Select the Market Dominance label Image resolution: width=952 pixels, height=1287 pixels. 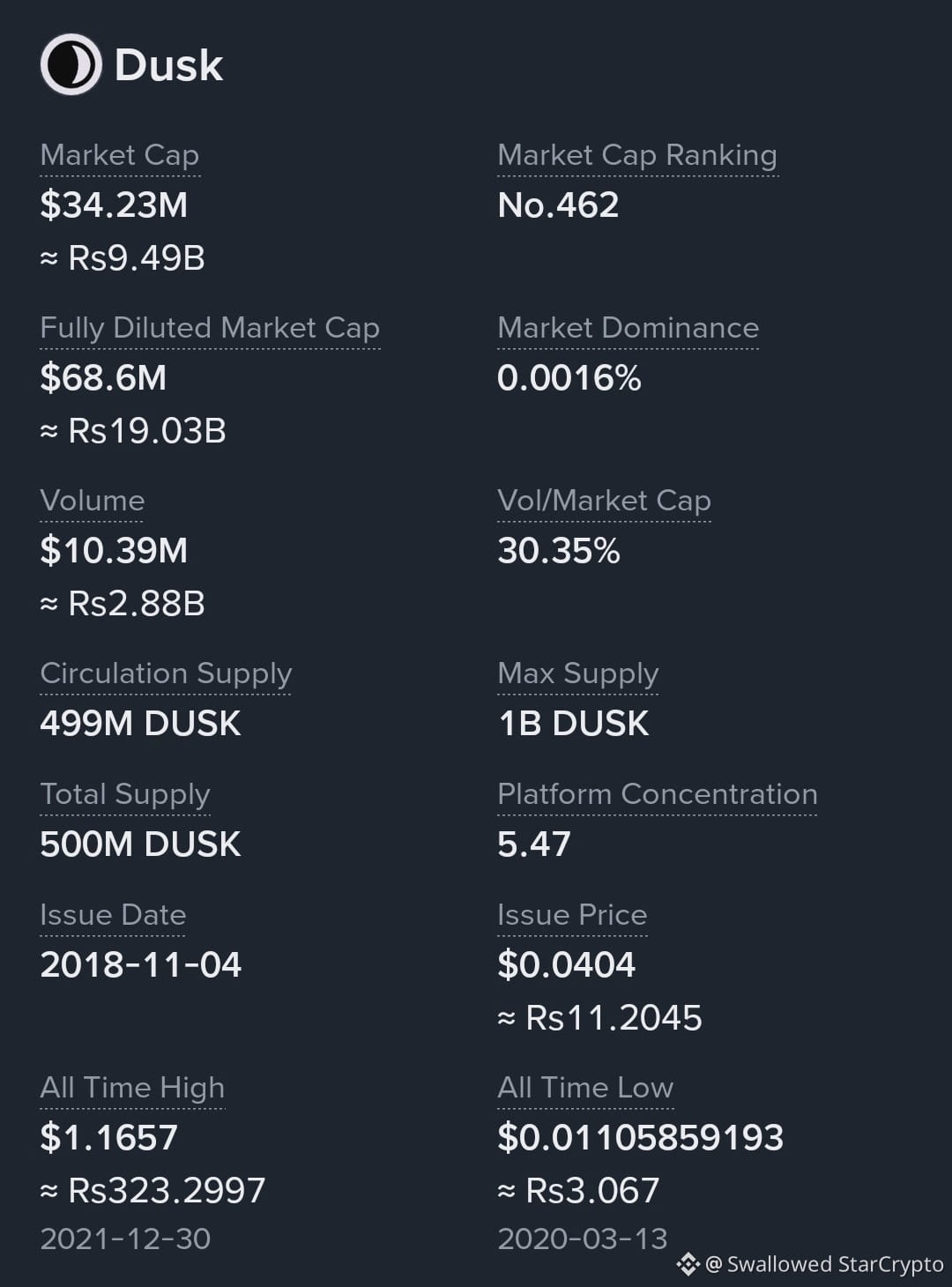(x=628, y=328)
